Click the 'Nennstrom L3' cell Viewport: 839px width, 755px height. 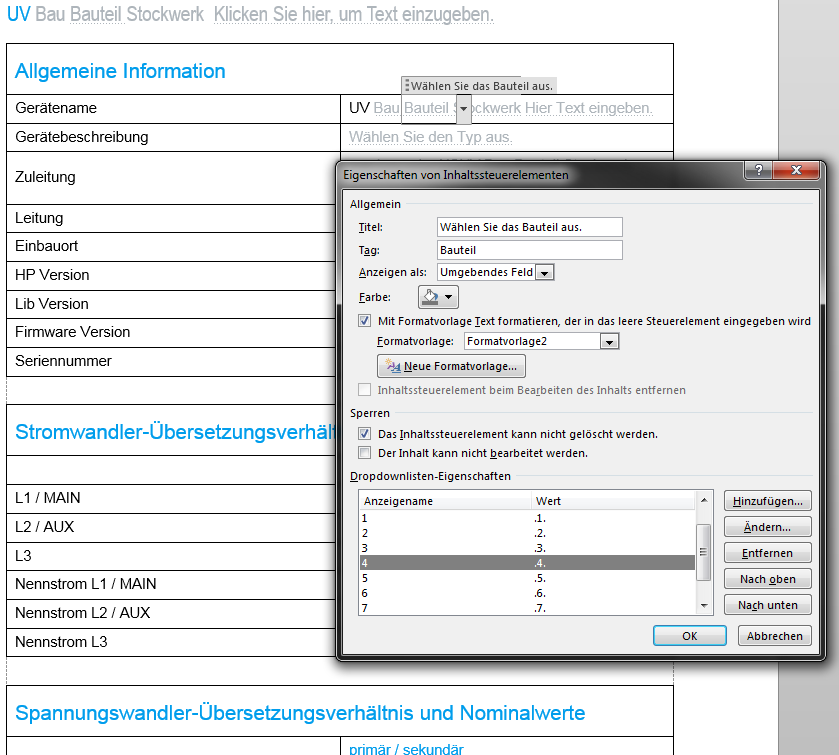[x=173, y=642]
